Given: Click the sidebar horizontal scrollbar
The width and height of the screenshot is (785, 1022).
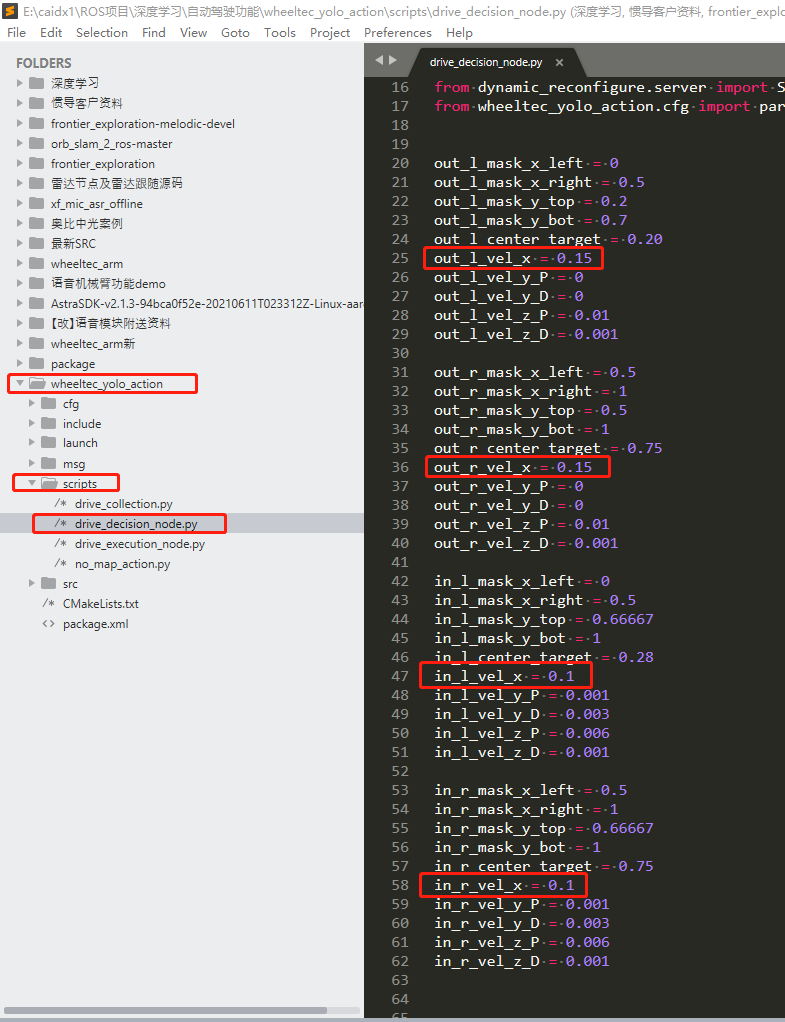Looking at the screenshot, I should point(165,1010).
